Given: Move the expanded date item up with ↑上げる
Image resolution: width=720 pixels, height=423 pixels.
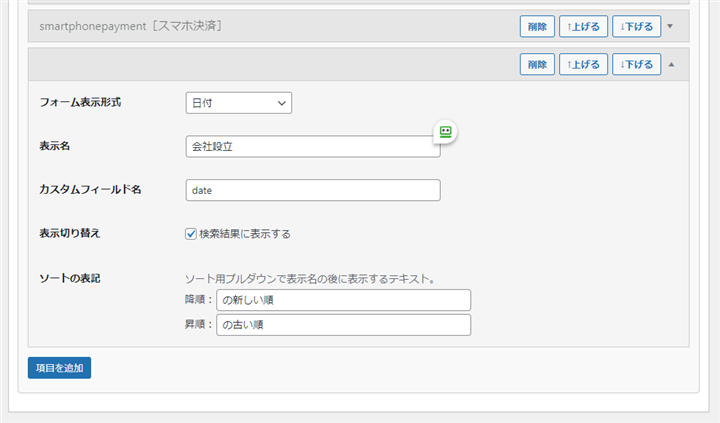Looking at the screenshot, I should [x=584, y=64].
